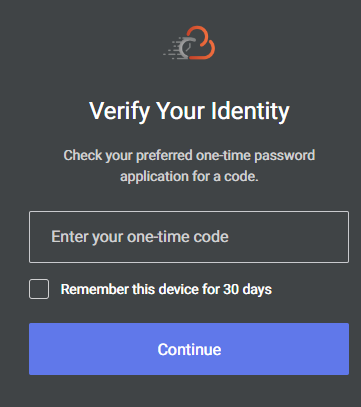Click the speed lines beside the logo

(171, 49)
